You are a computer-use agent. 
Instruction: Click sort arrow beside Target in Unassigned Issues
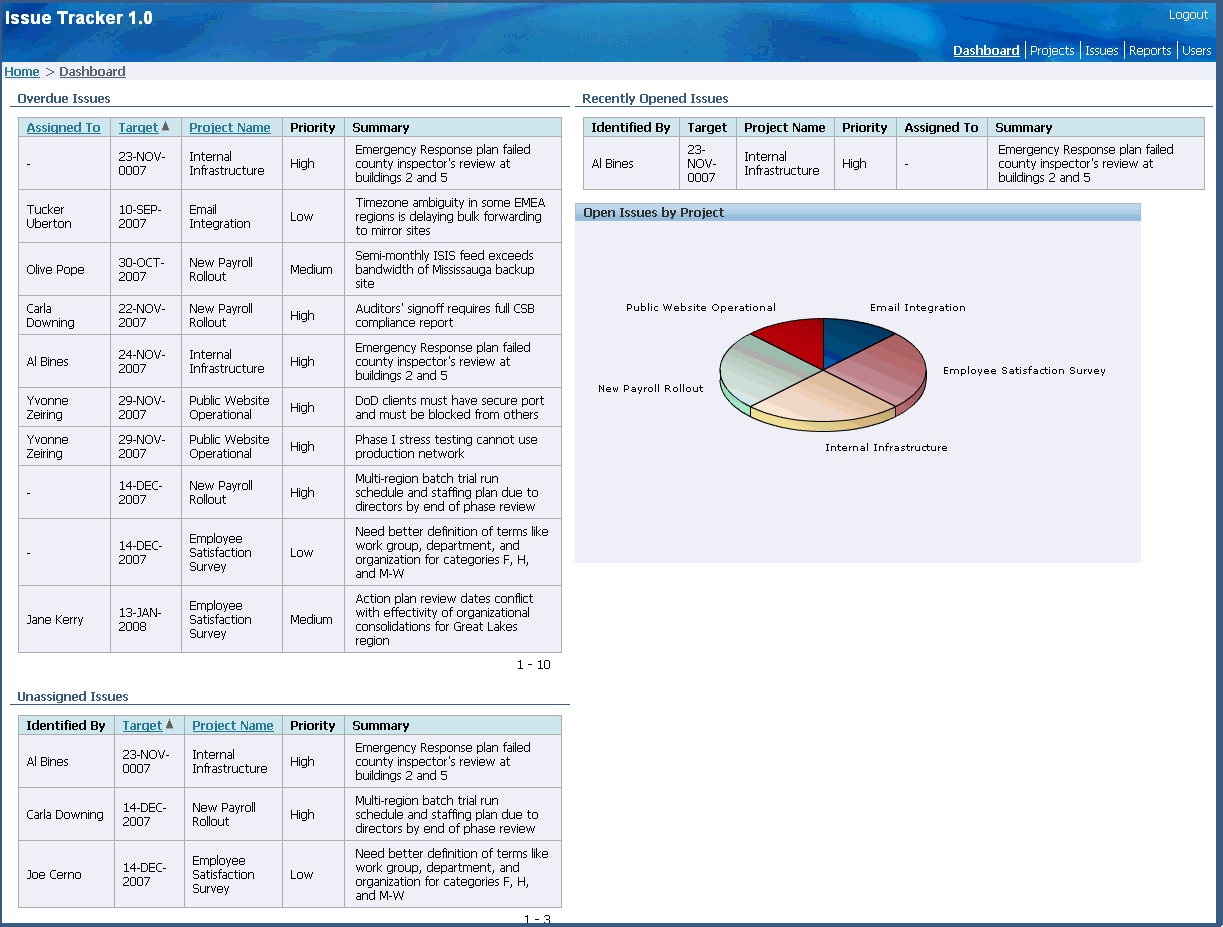tap(169, 725)
